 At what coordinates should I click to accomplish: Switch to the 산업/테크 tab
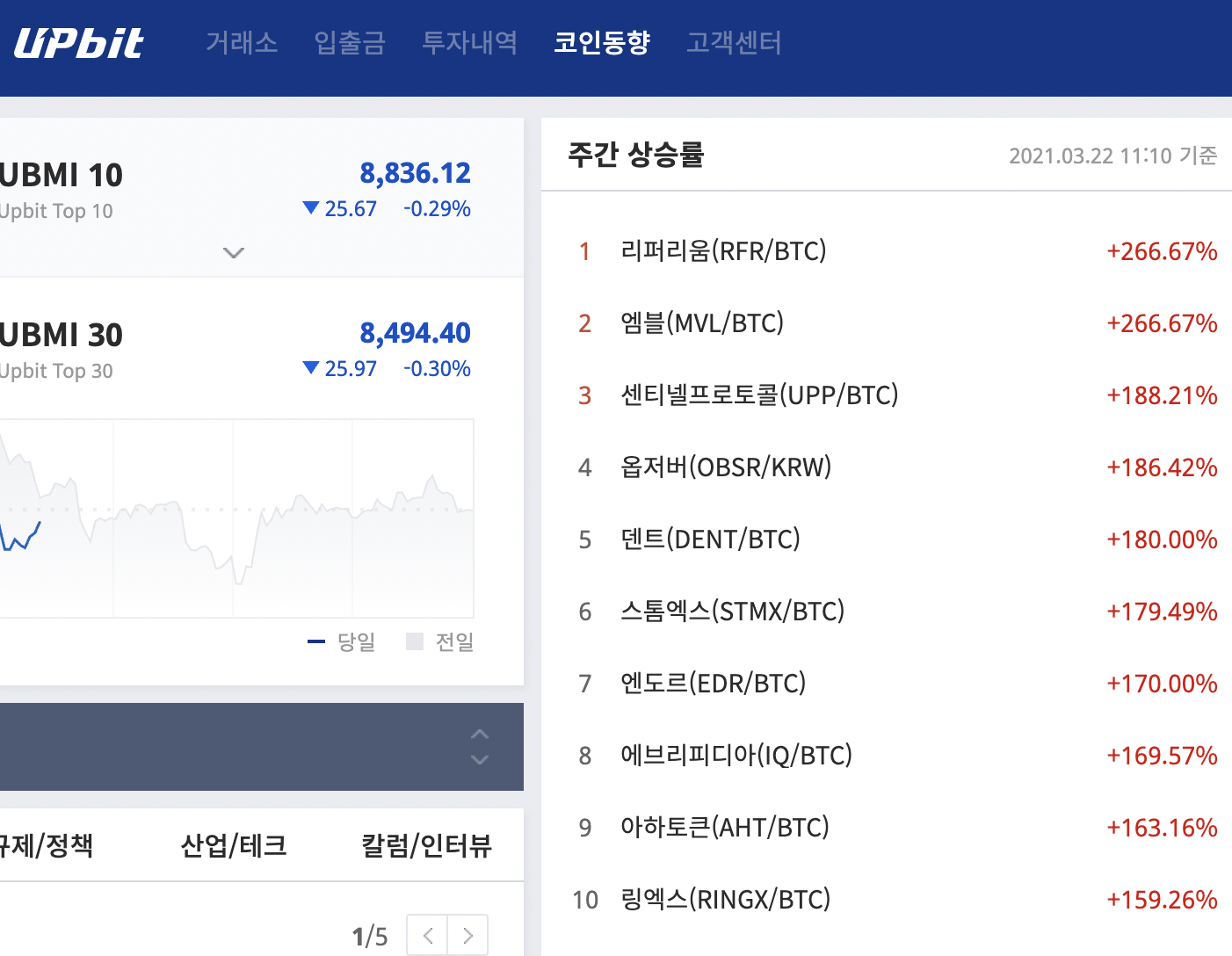click(234, 845)
